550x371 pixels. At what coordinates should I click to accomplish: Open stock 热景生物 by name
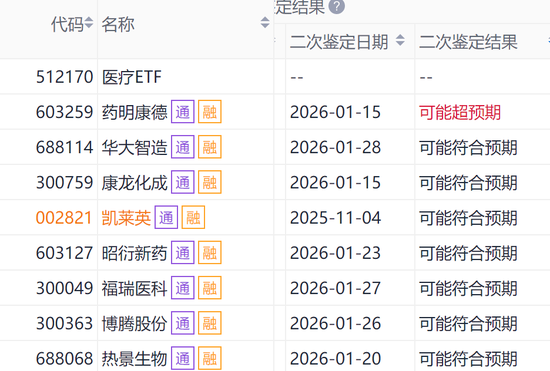coord(134,359)
